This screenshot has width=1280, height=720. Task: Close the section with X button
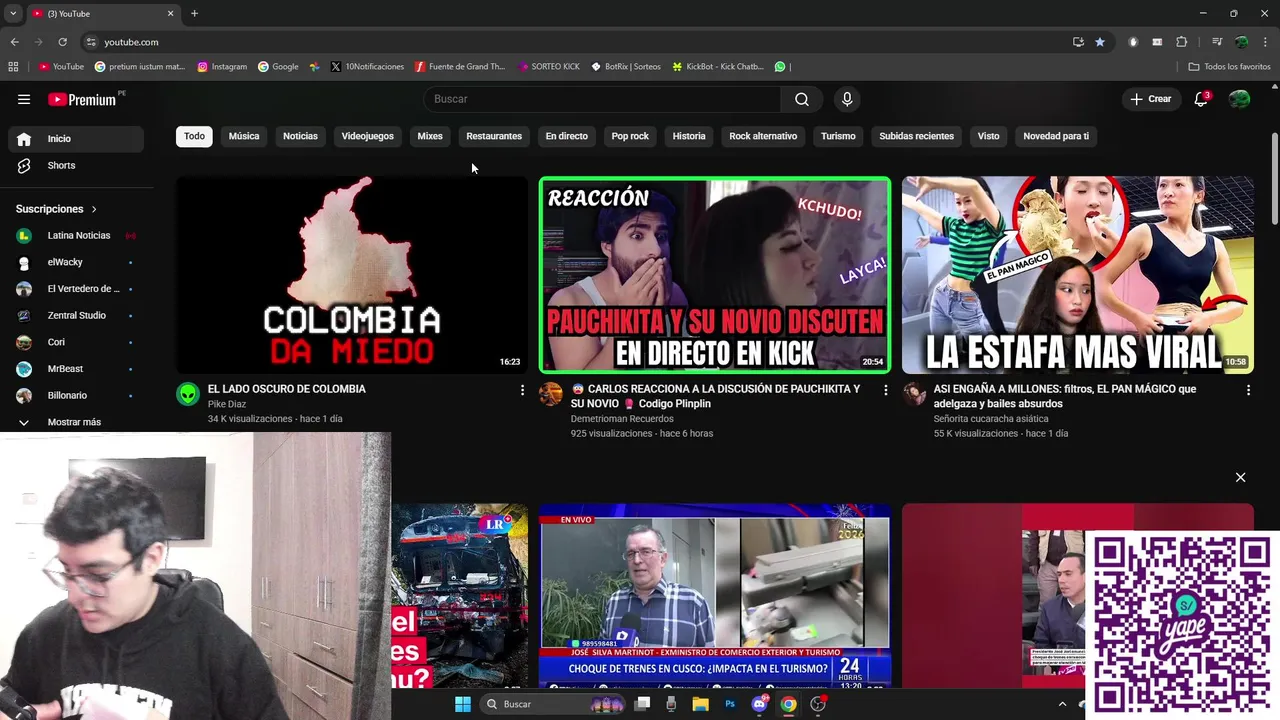1240,478
